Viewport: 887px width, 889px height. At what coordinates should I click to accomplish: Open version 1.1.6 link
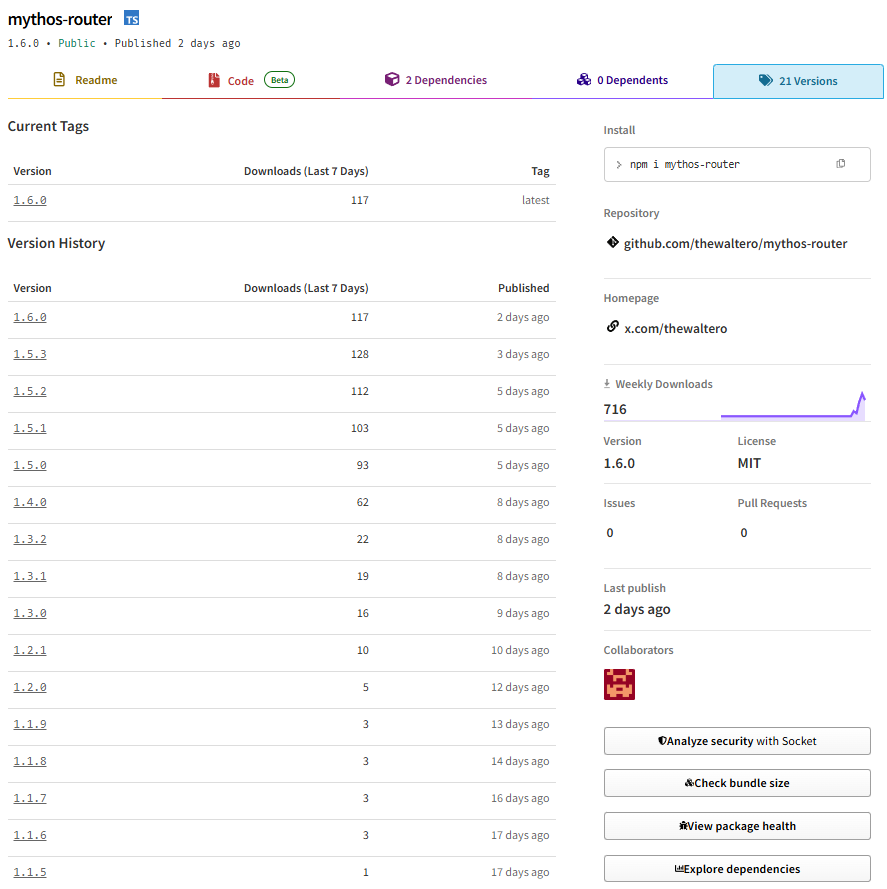[30, 835]
